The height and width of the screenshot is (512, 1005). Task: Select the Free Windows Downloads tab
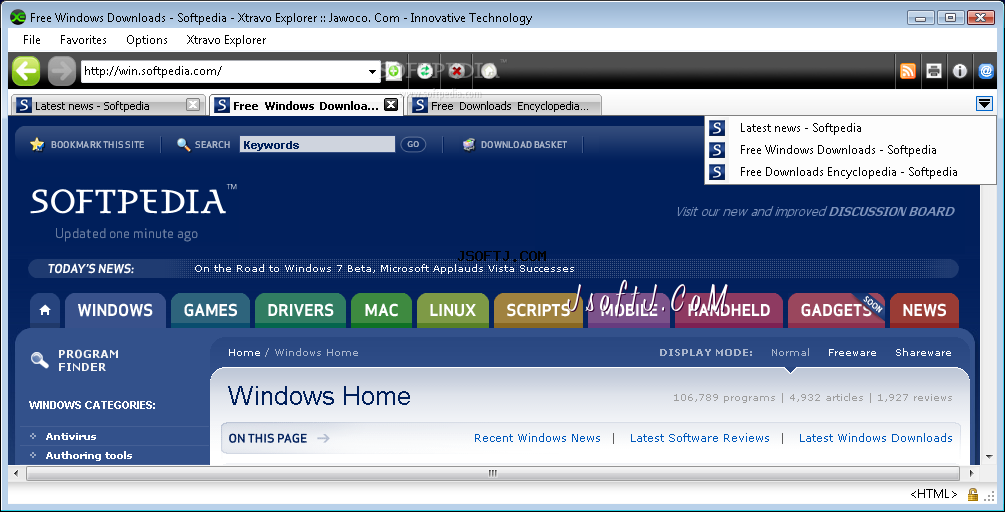[306, 105]
